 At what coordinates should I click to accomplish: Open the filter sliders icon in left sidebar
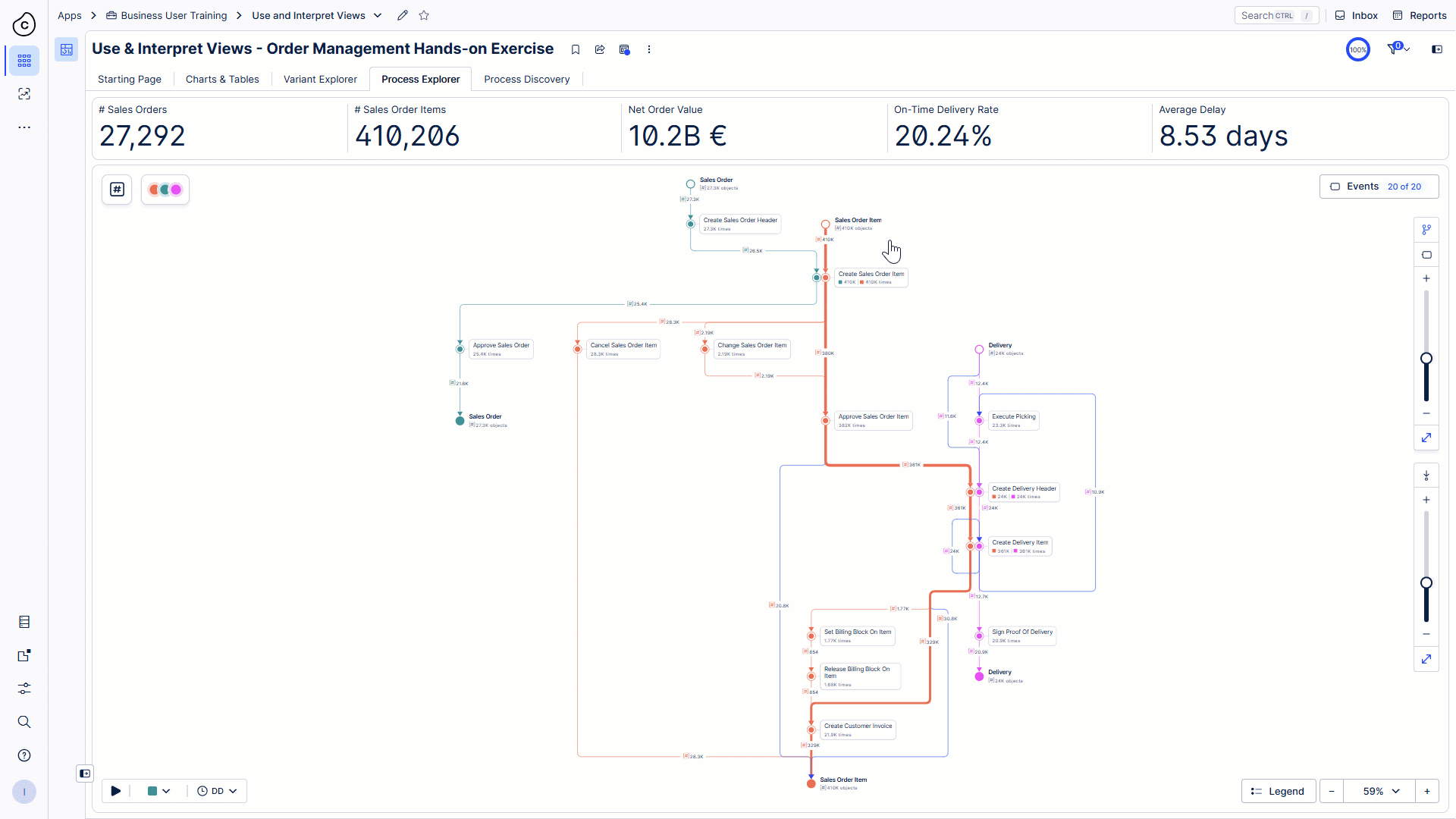[x=24, y=689]
